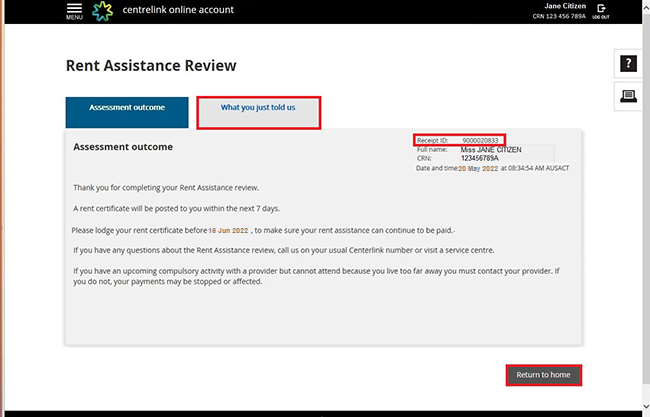Click the header CRN 123 456 789A text
Image resolution: width=650 pixels, height=417 pixels.
[x=559, y=16]
